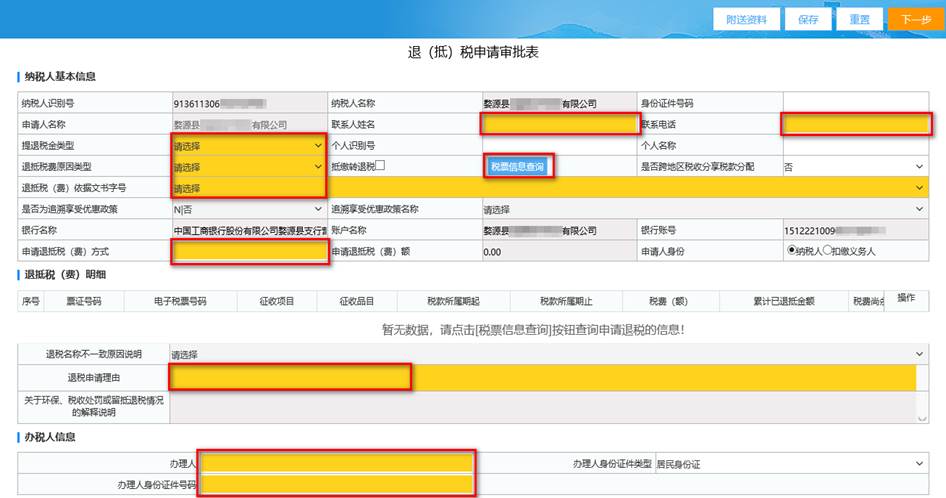Image resolution: width=946 pixels, height=498 pixels.
Task: Click the 办理人身份证件号码 input field
Action: tap(335, 485)
